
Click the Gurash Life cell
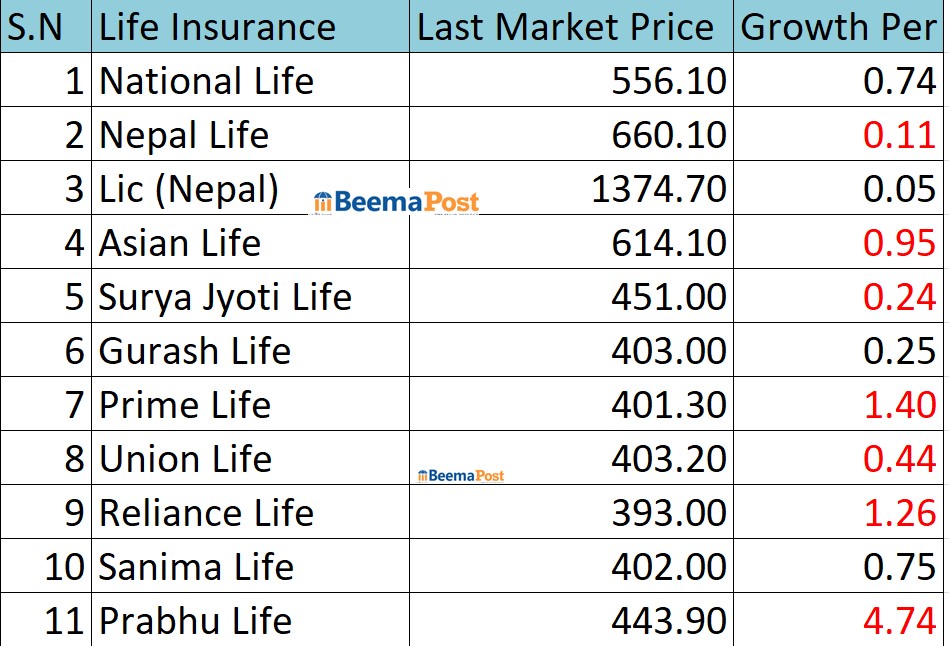195,351
